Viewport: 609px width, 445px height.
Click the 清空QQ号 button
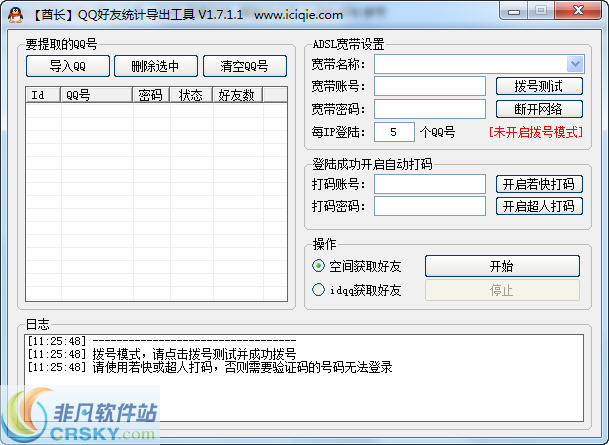[245, 66]
